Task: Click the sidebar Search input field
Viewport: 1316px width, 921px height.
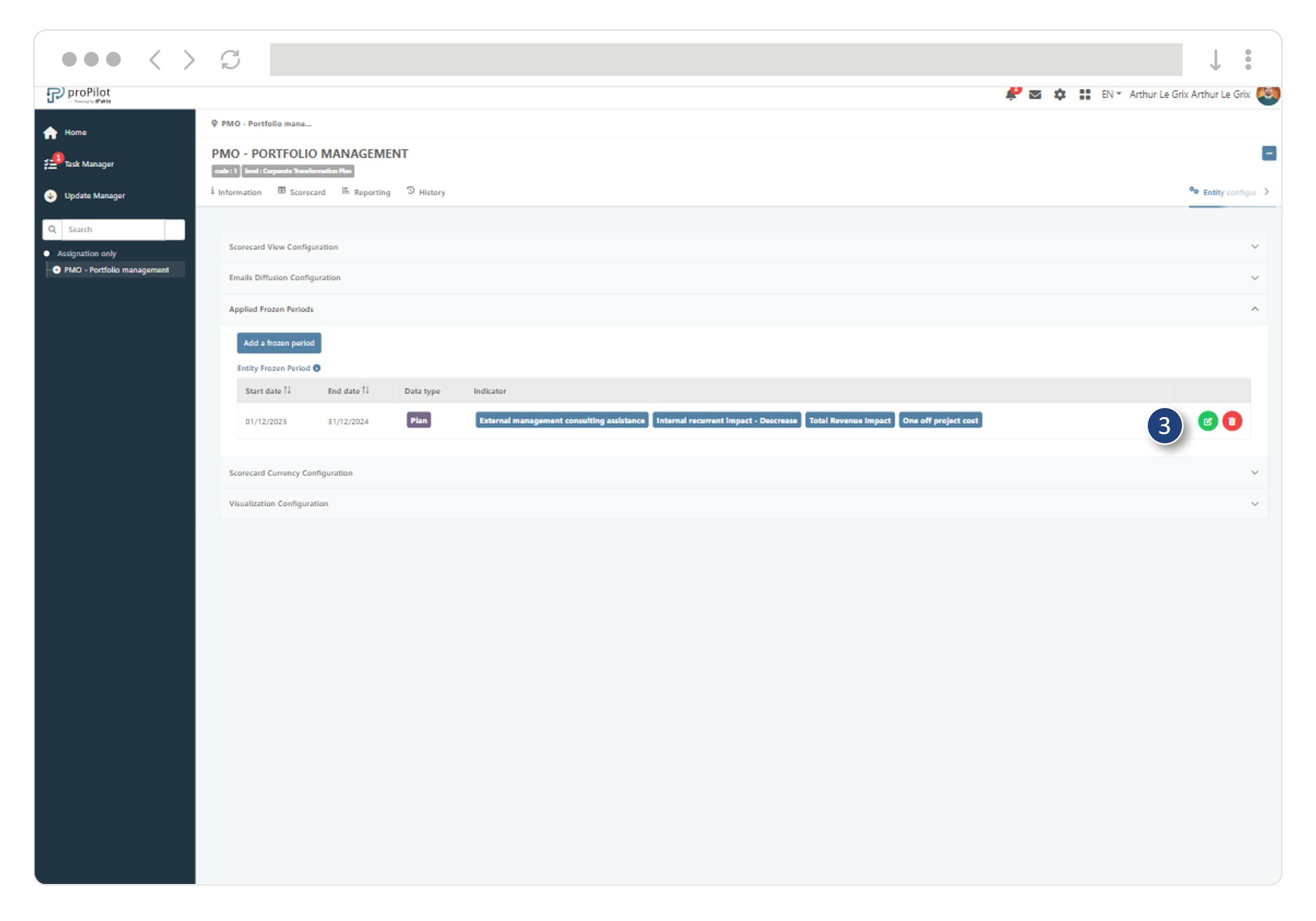Action: click(113, 230)
